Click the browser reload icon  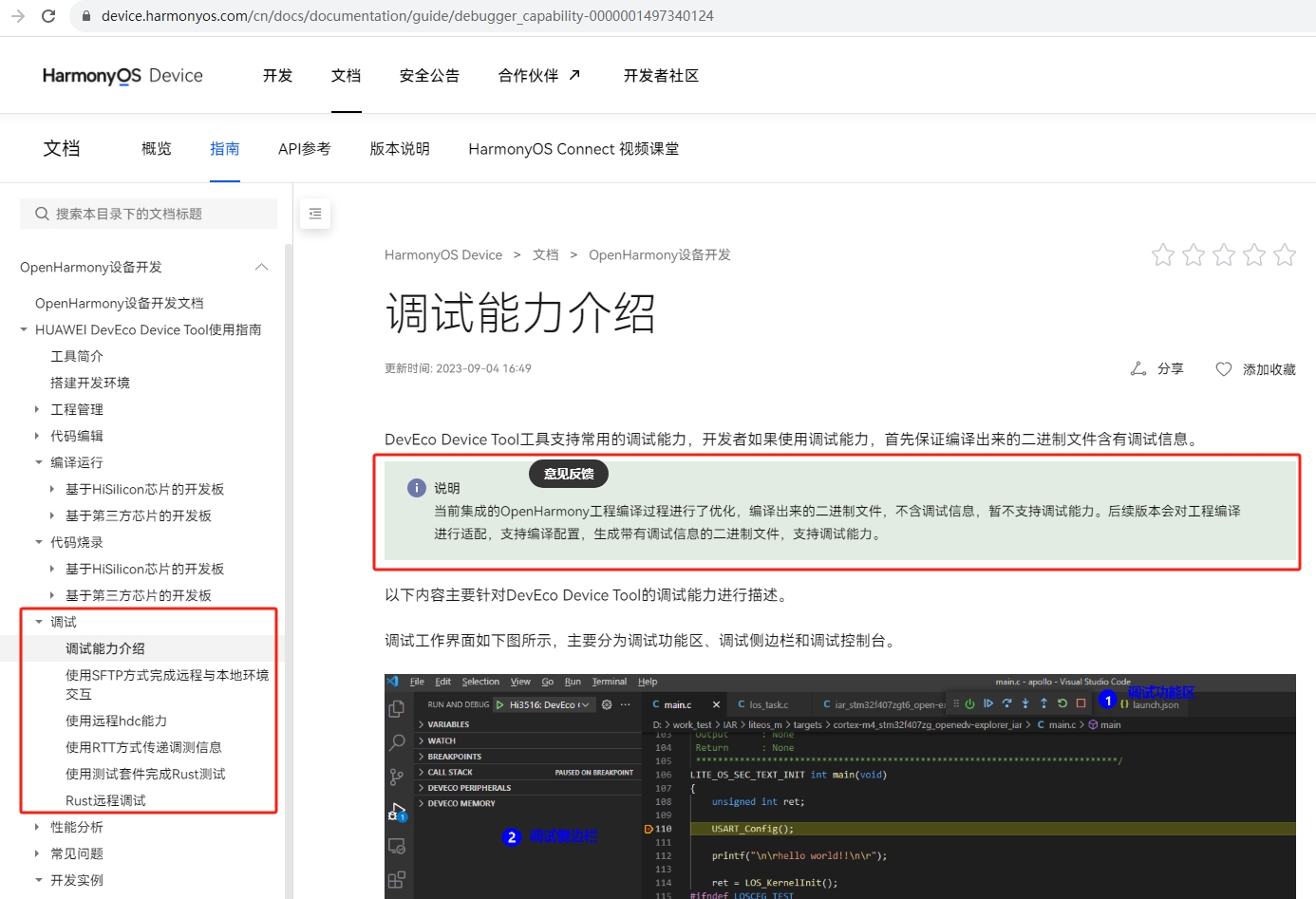[48, 16]
